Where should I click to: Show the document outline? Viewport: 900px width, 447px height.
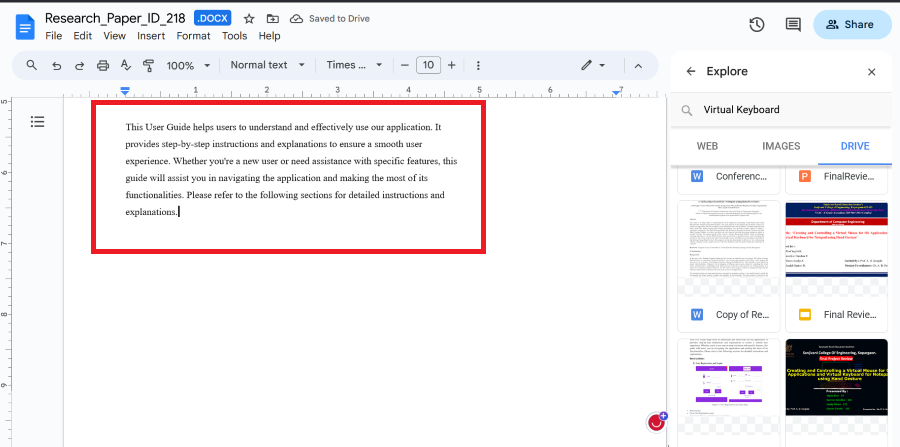click(x=37, y=122)
